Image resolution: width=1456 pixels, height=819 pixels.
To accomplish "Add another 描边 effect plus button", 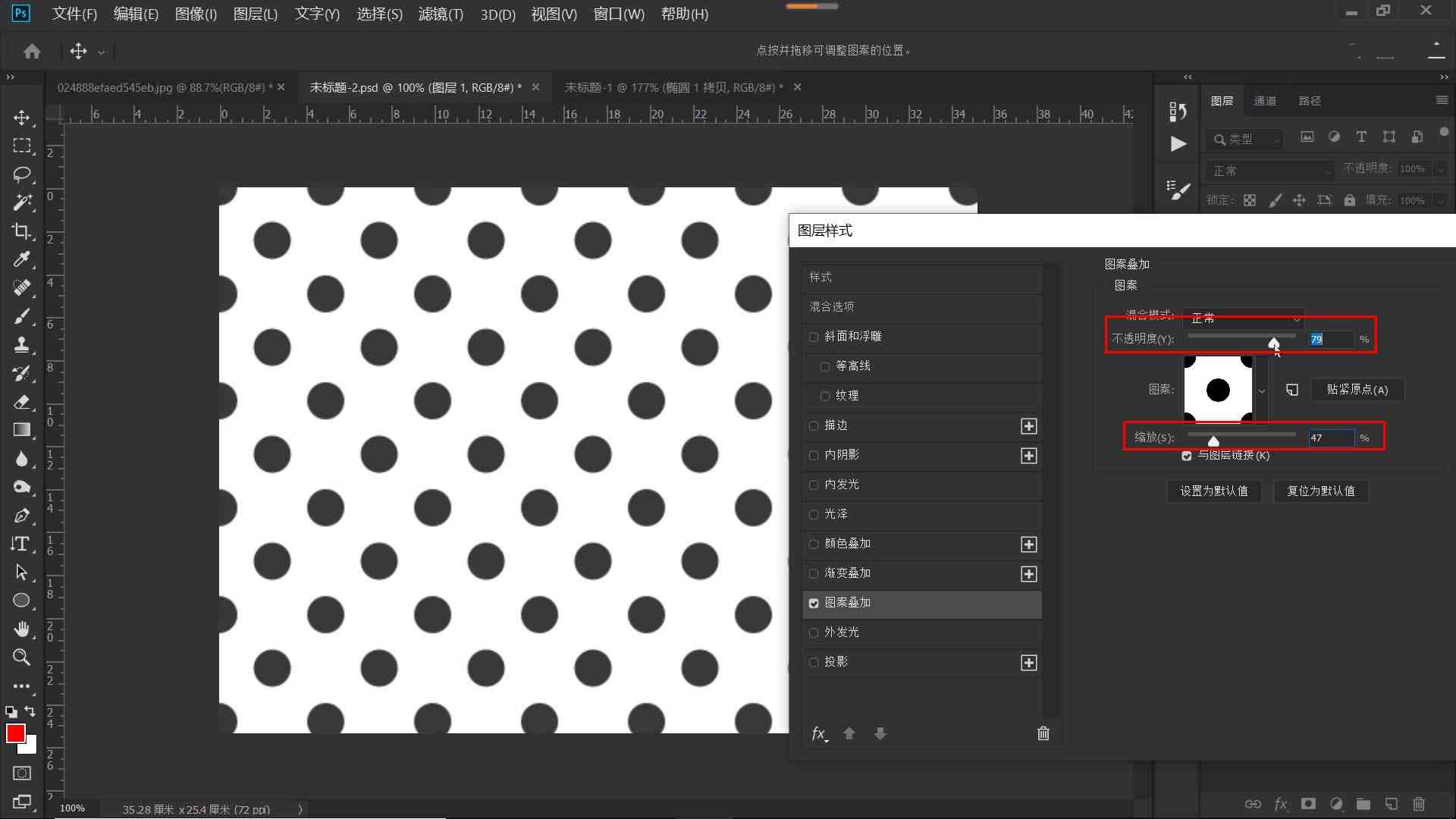I will click(1029, 426).
